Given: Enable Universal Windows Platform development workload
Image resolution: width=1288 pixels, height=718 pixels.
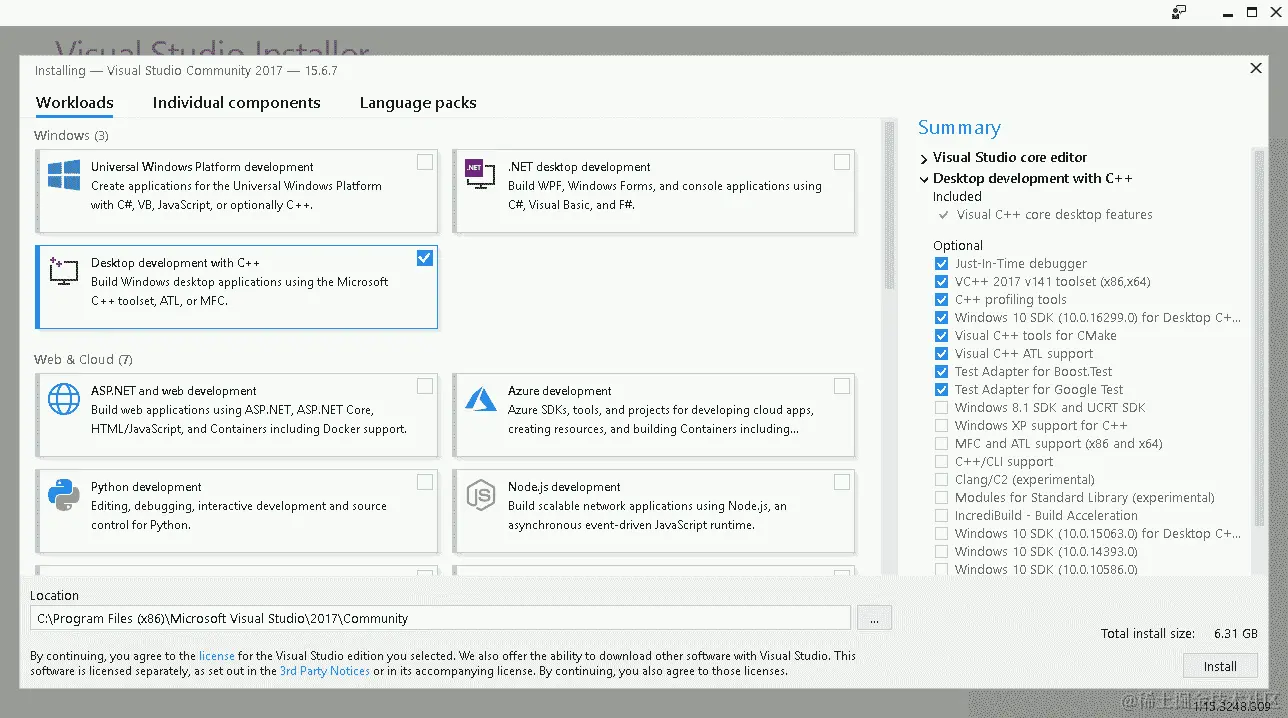Looking at the screenshot, I should pos(425,162).
